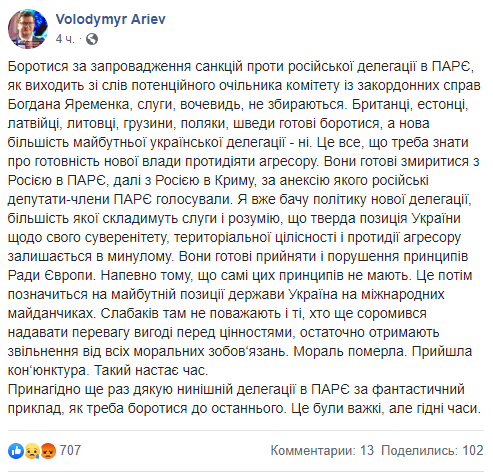The image size is (493, 475).
Task: View the shares via 'Поделились: 102'
Action: click(x=432, y=450)
